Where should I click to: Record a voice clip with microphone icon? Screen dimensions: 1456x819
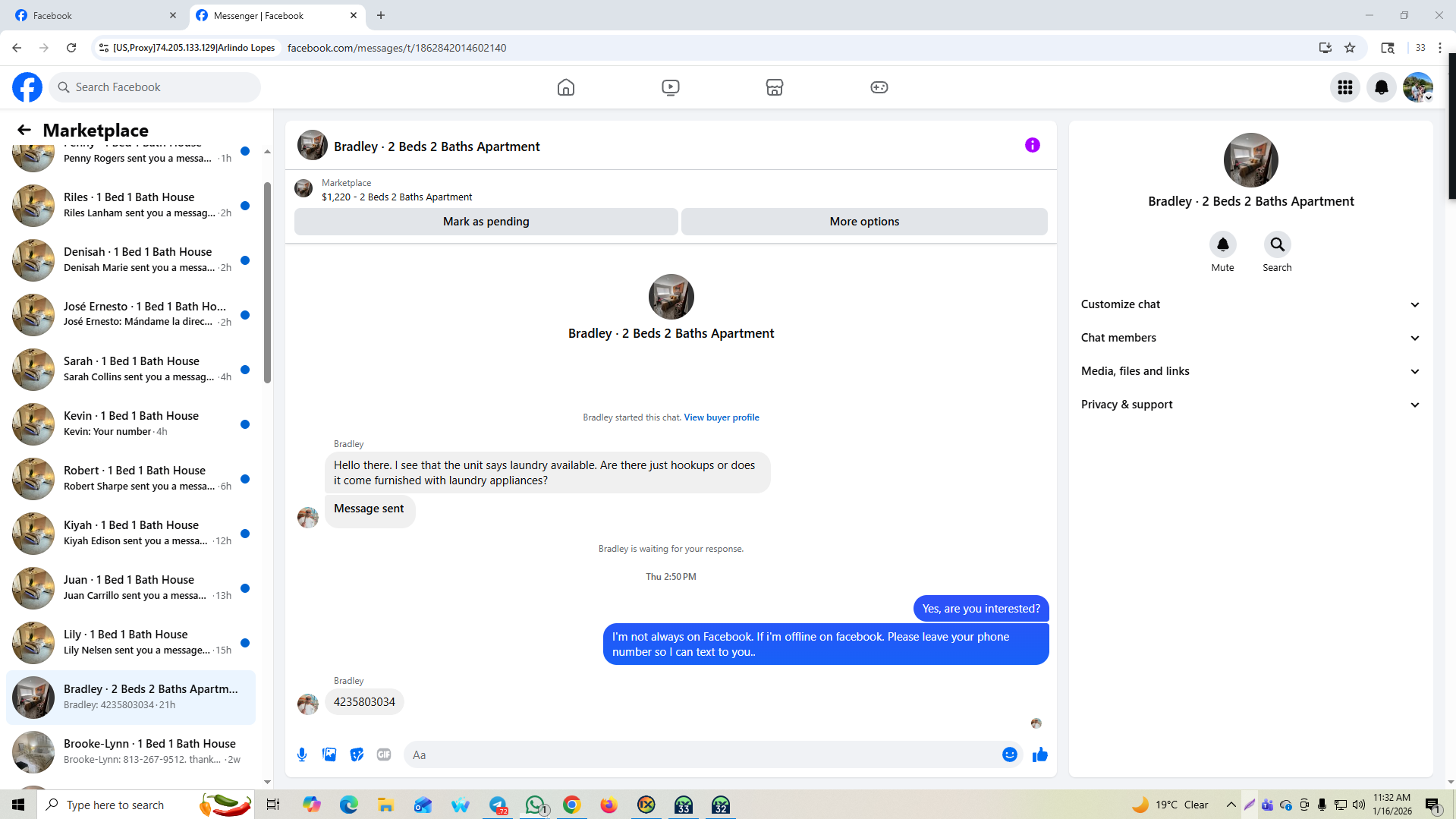pyautogui.click(x=302, y=754)
